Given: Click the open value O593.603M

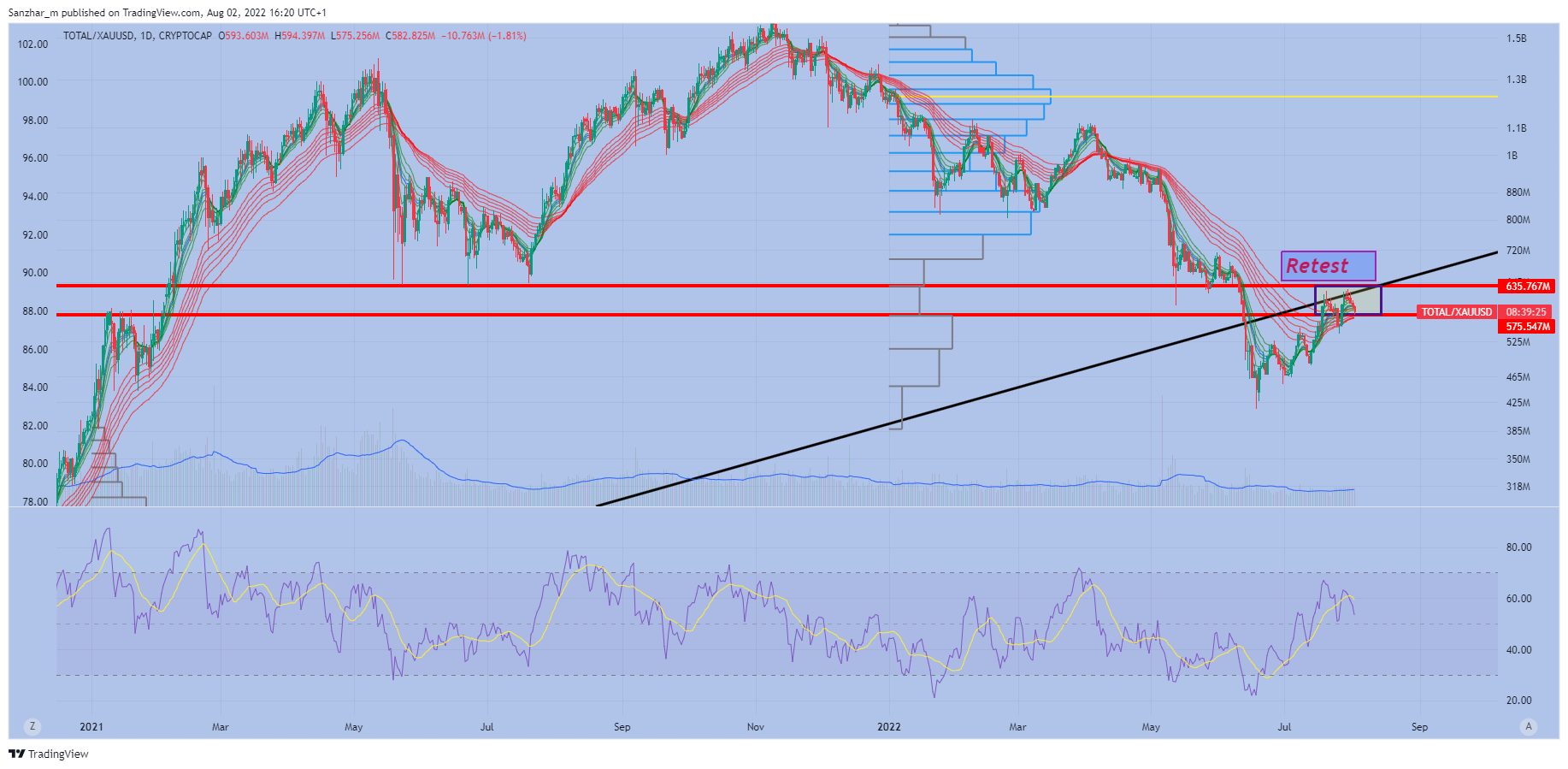Looking at the screenshot, I should point(244,36).
